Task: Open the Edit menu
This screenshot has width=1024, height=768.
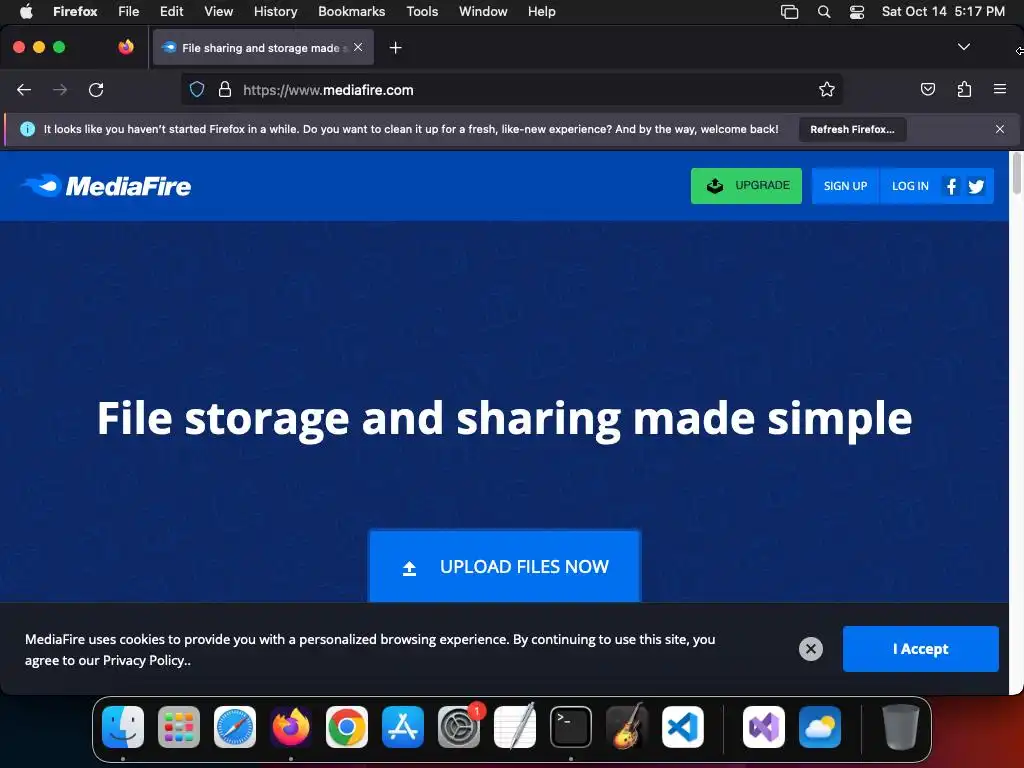Action: 171,11
